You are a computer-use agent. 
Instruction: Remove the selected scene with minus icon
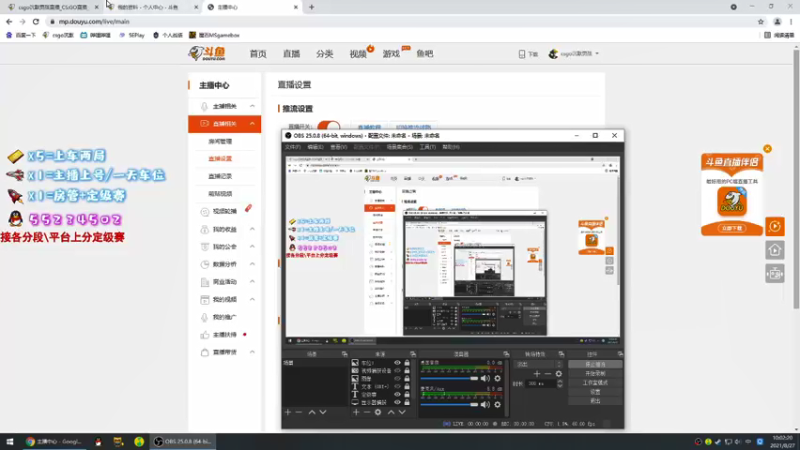(x=299, y=412)
